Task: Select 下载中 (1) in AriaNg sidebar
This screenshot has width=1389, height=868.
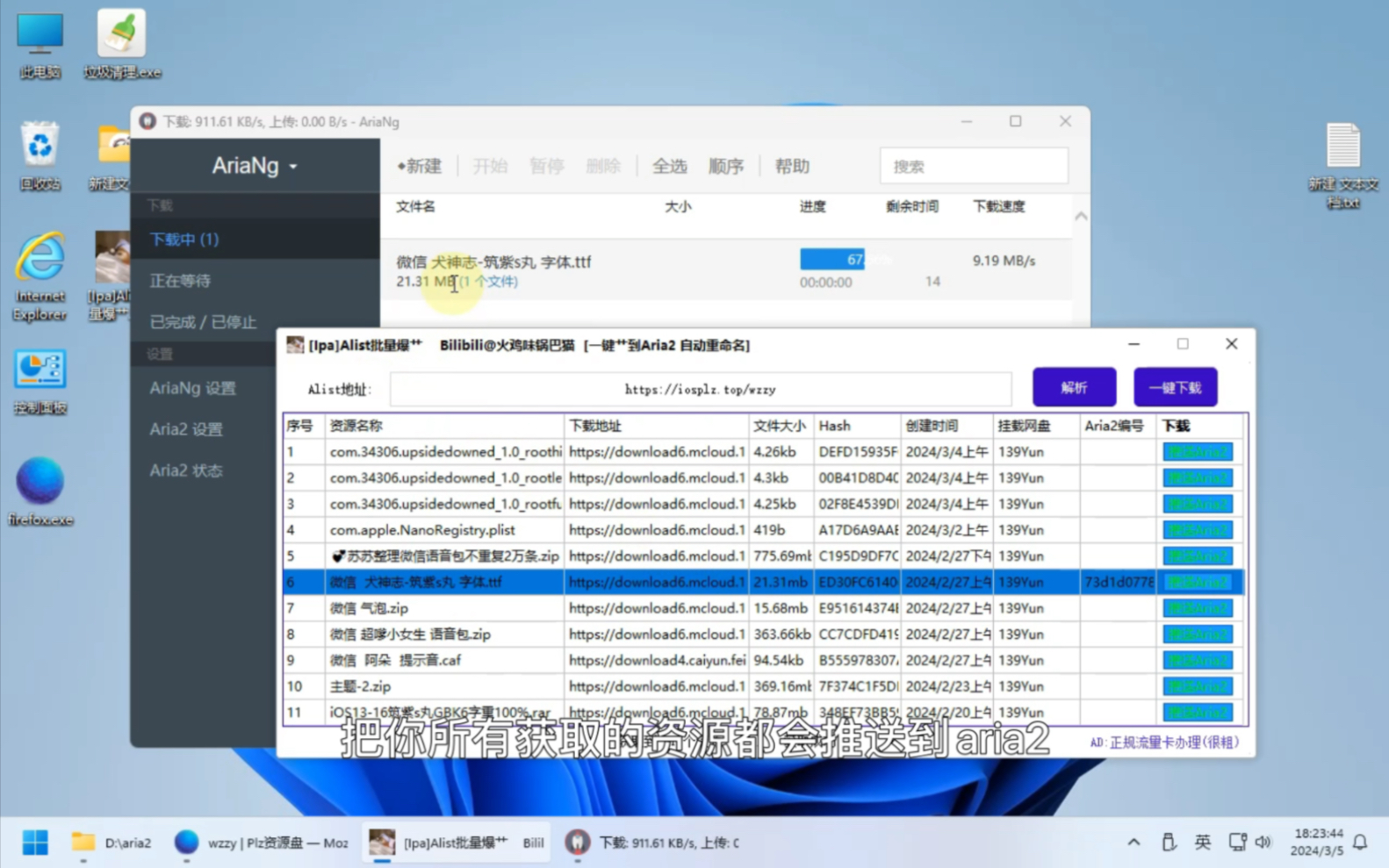Action: (x=255, y=239)
